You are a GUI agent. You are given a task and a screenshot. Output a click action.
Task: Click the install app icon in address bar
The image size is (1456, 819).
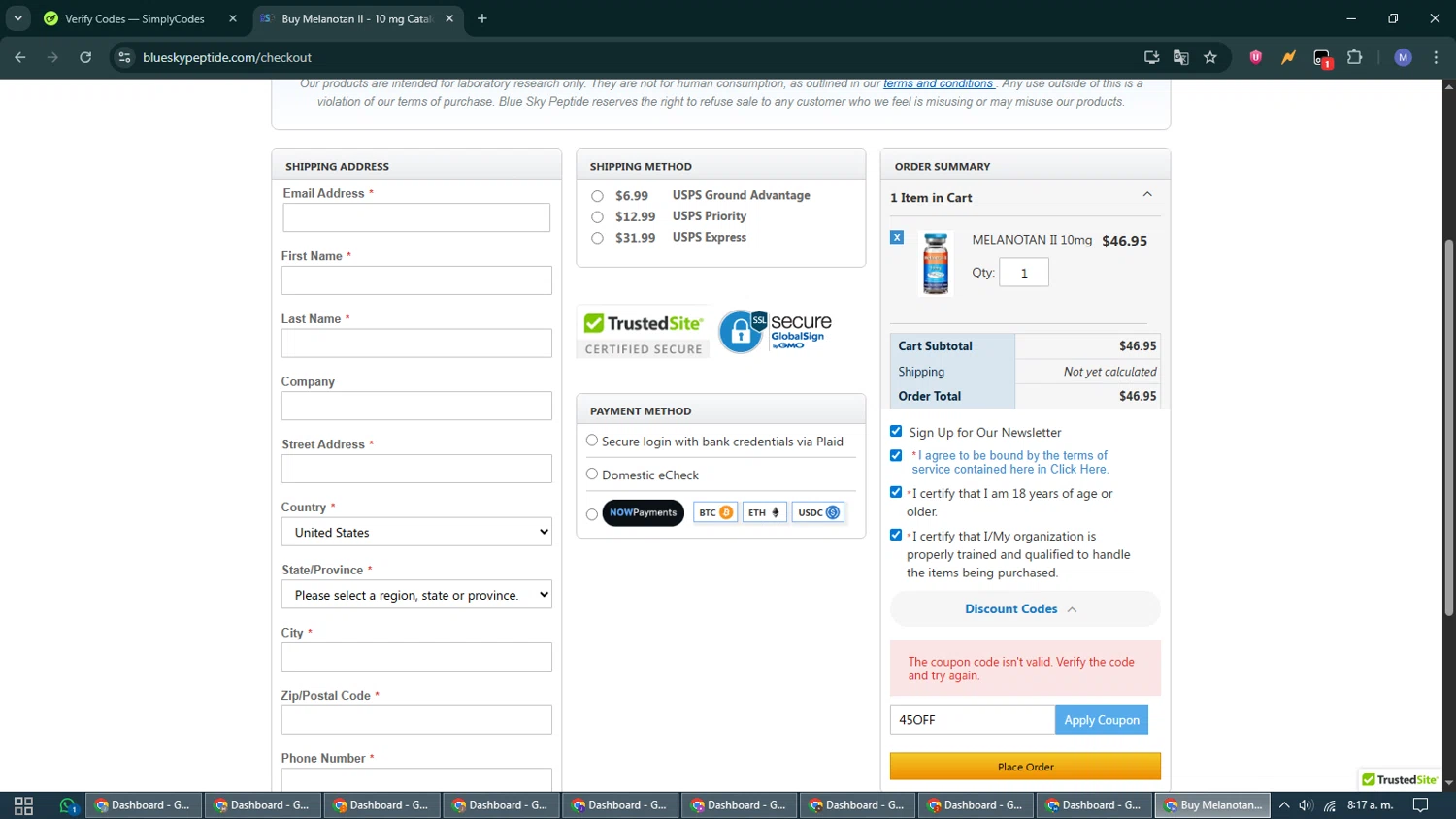click(1152, 57)
